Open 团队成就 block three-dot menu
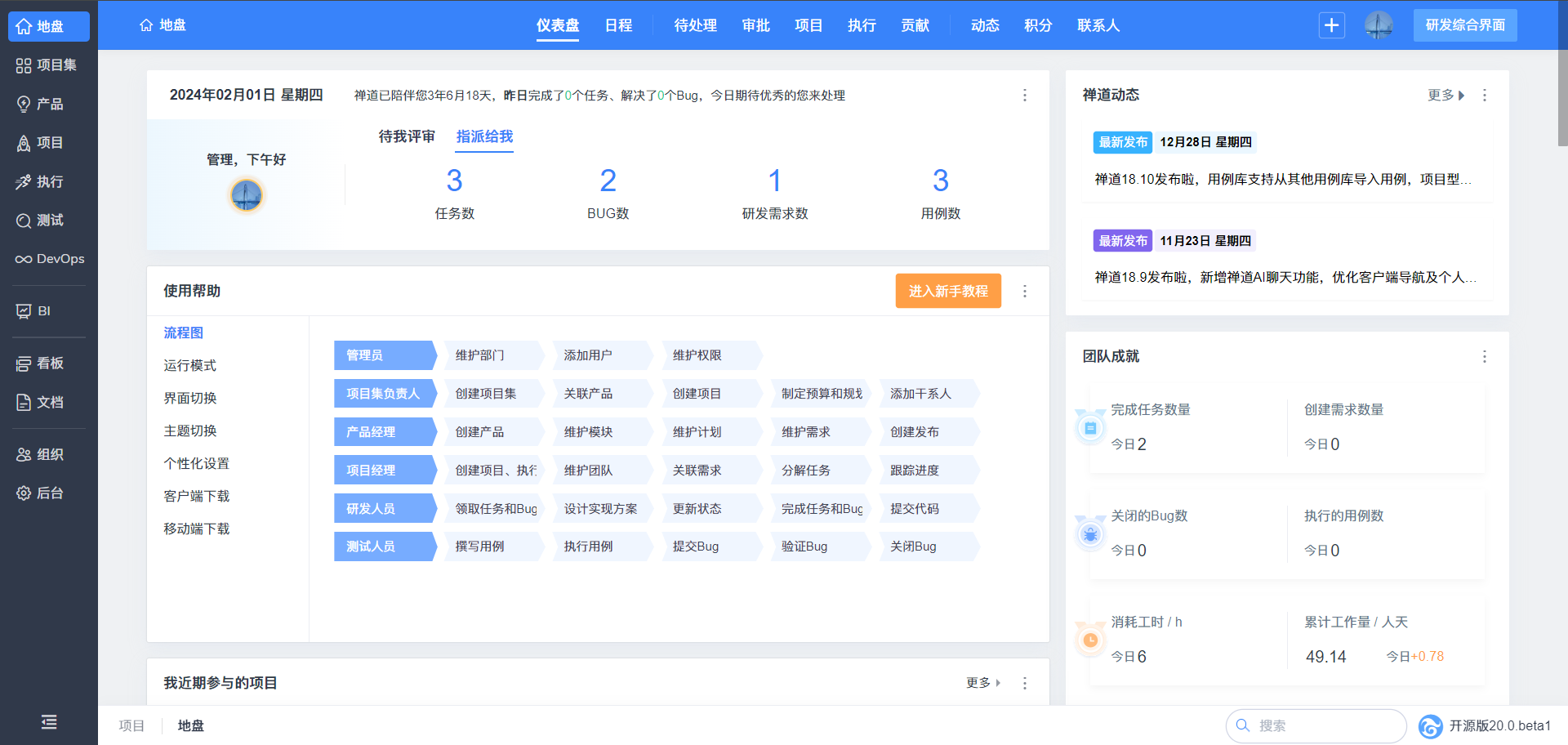 pos(1484,357)
